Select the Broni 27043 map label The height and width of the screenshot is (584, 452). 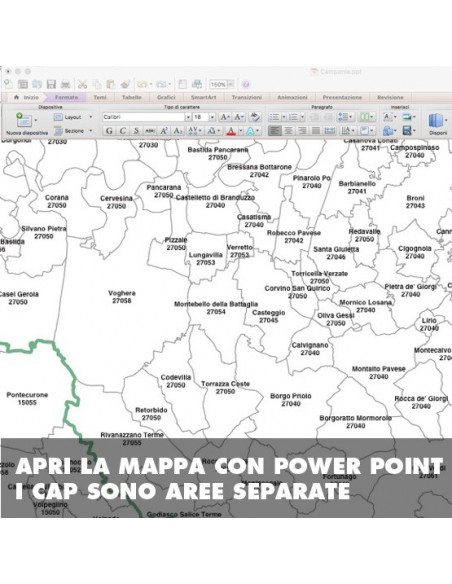click(415, 202)
